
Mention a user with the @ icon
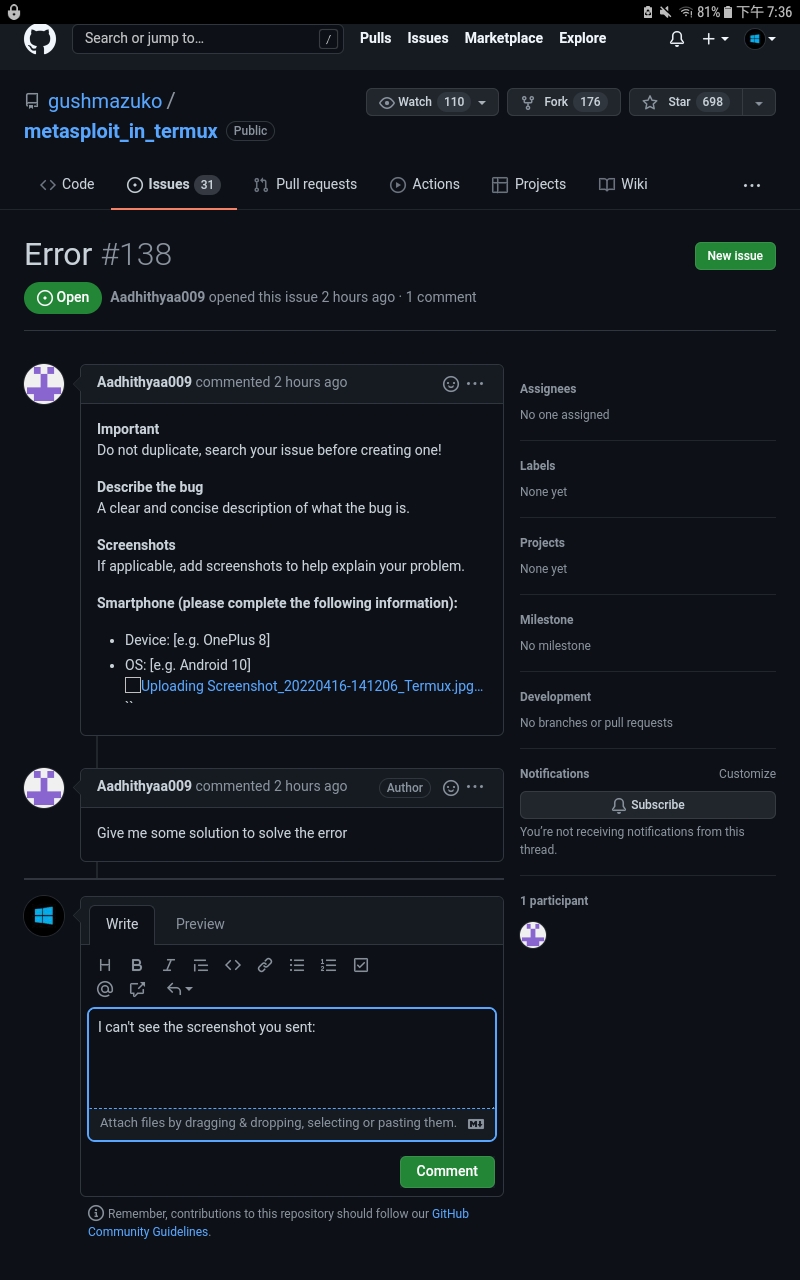pyautogui.click(x=105, y=988)
